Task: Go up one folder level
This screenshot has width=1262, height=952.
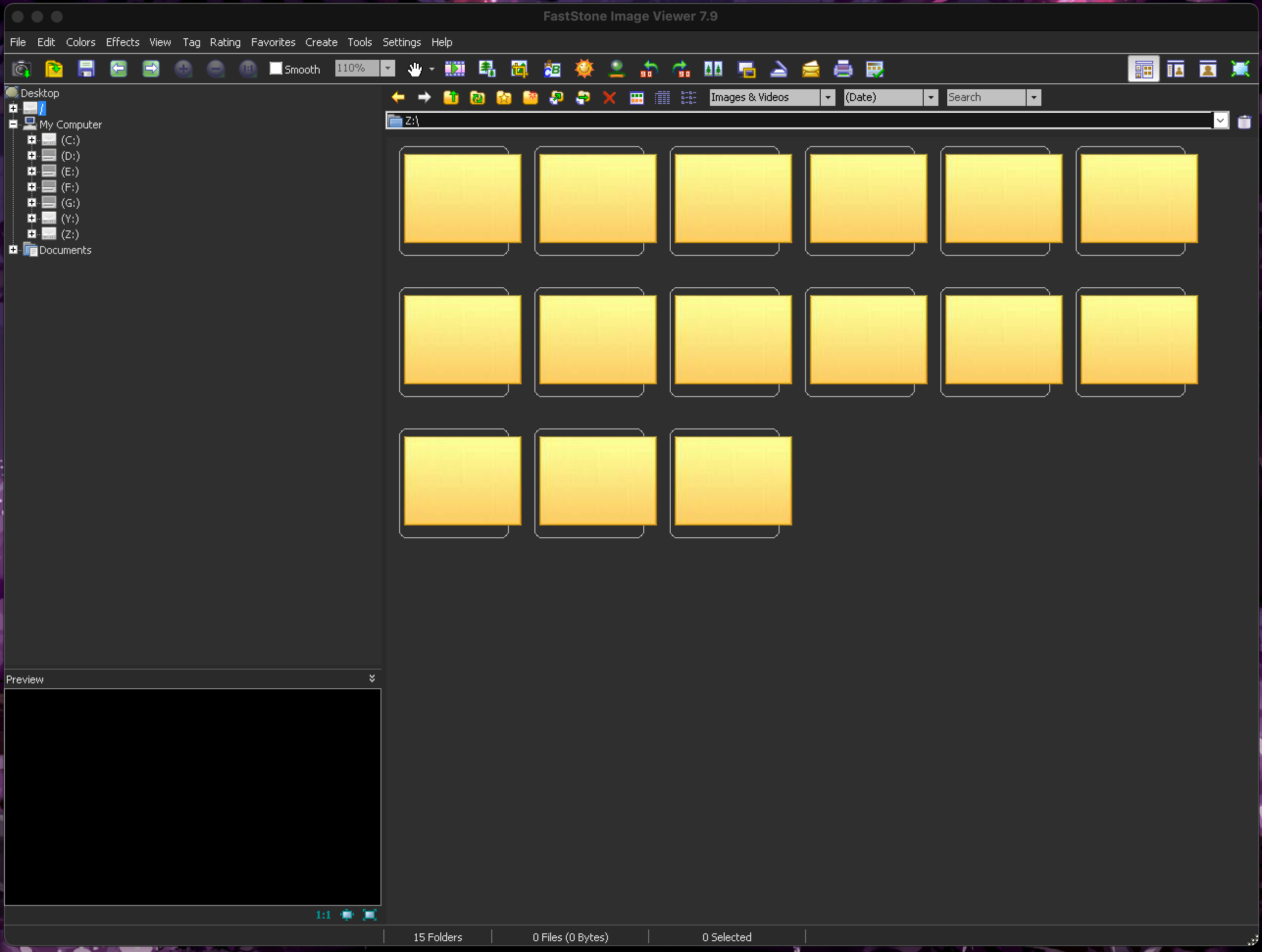Action: (451, 98)
